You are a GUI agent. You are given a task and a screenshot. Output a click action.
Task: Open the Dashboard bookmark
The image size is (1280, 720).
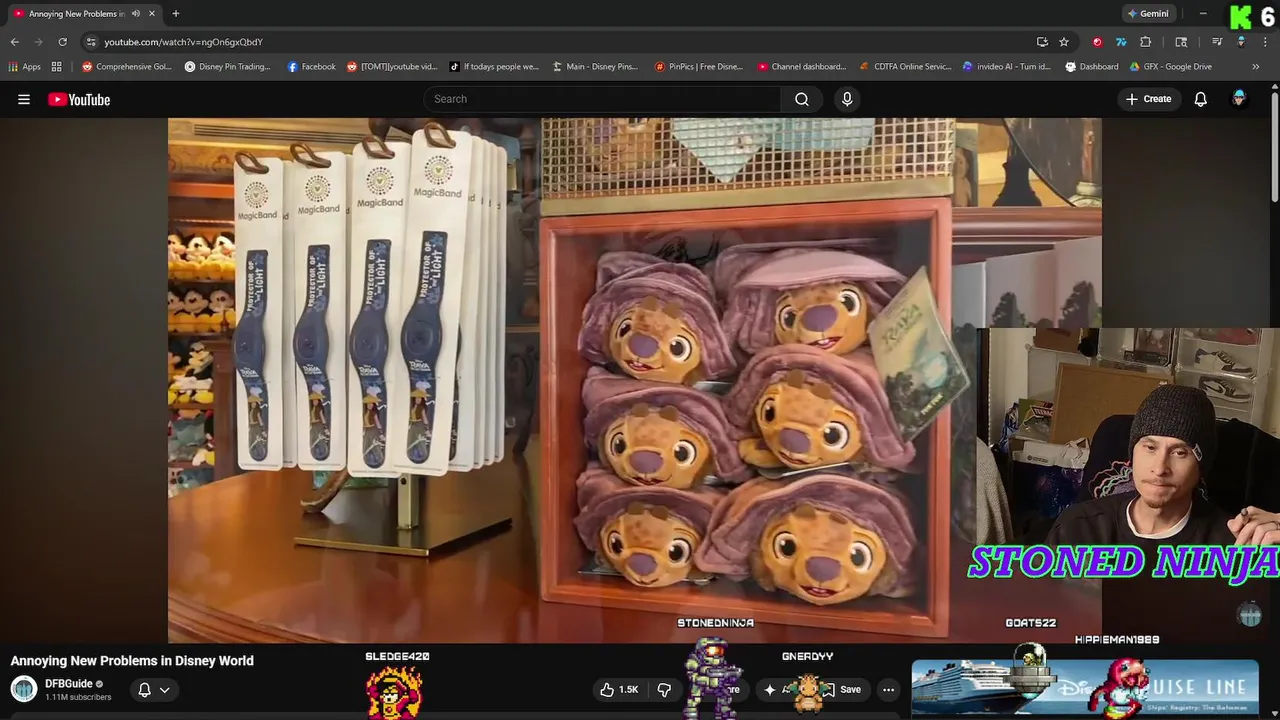1092,67
